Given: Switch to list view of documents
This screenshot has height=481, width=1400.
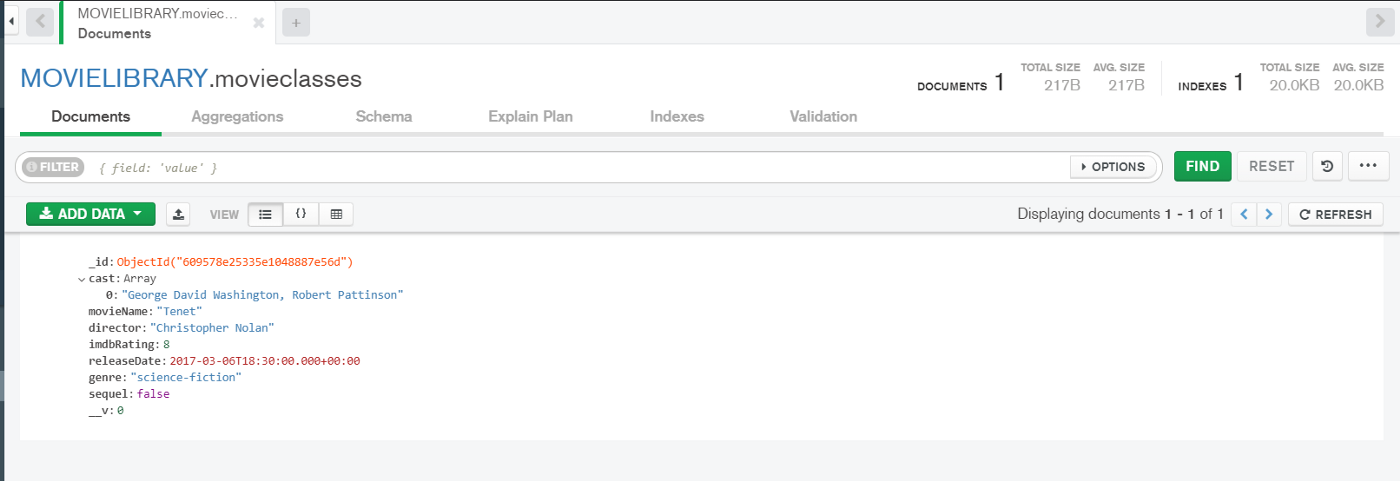Looking at the screenshot, I should 265,214.
